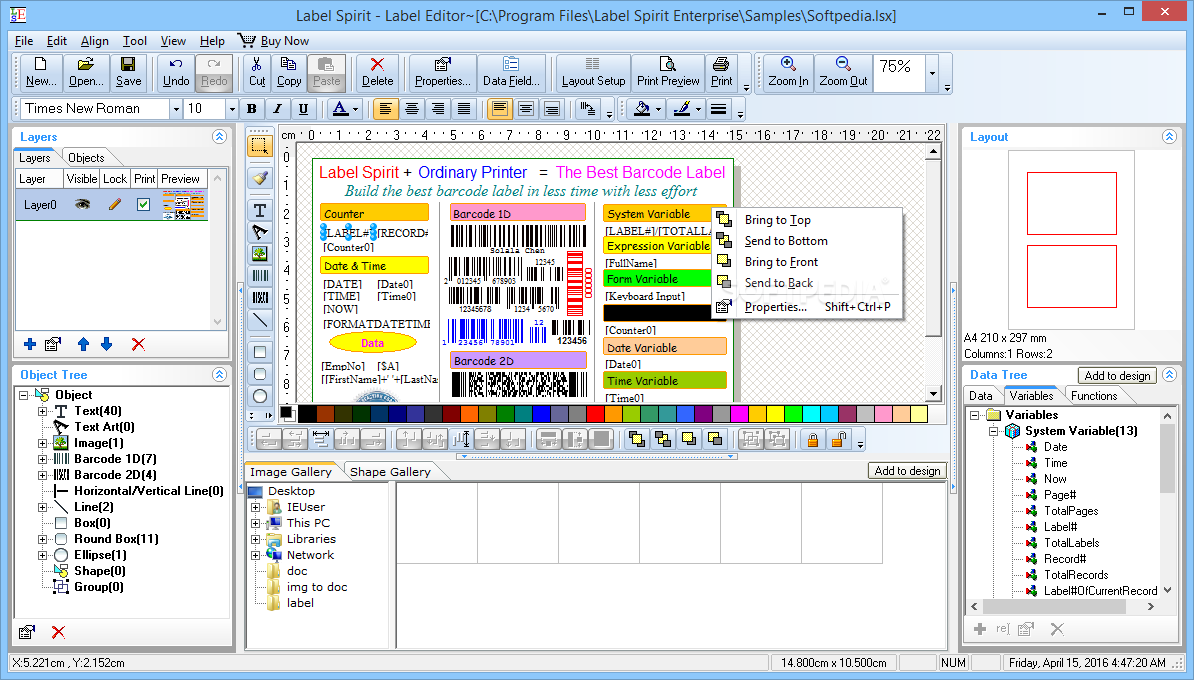This screenshot has height=680, width=1194.
Task: Delete the layer with the red X in Layers
Action: (x=138, y=344)
